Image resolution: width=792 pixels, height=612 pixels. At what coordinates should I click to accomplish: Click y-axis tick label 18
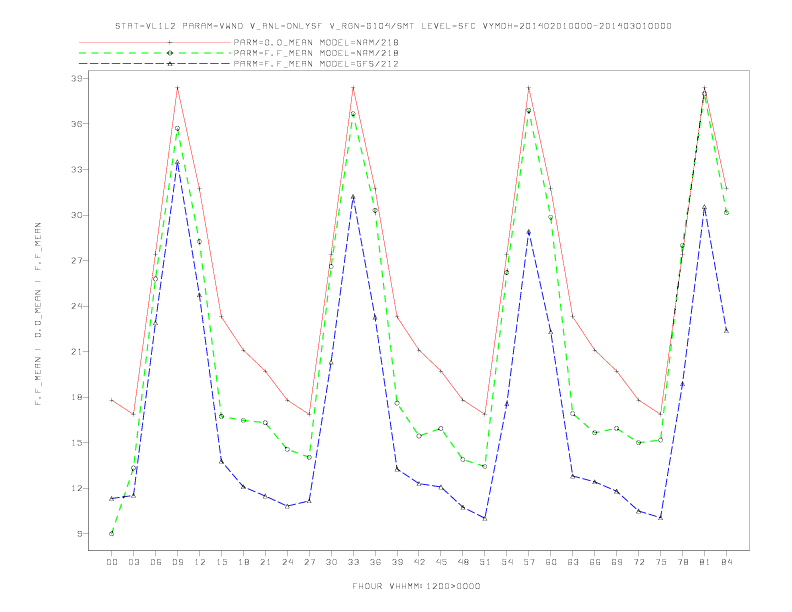(76, 397)
